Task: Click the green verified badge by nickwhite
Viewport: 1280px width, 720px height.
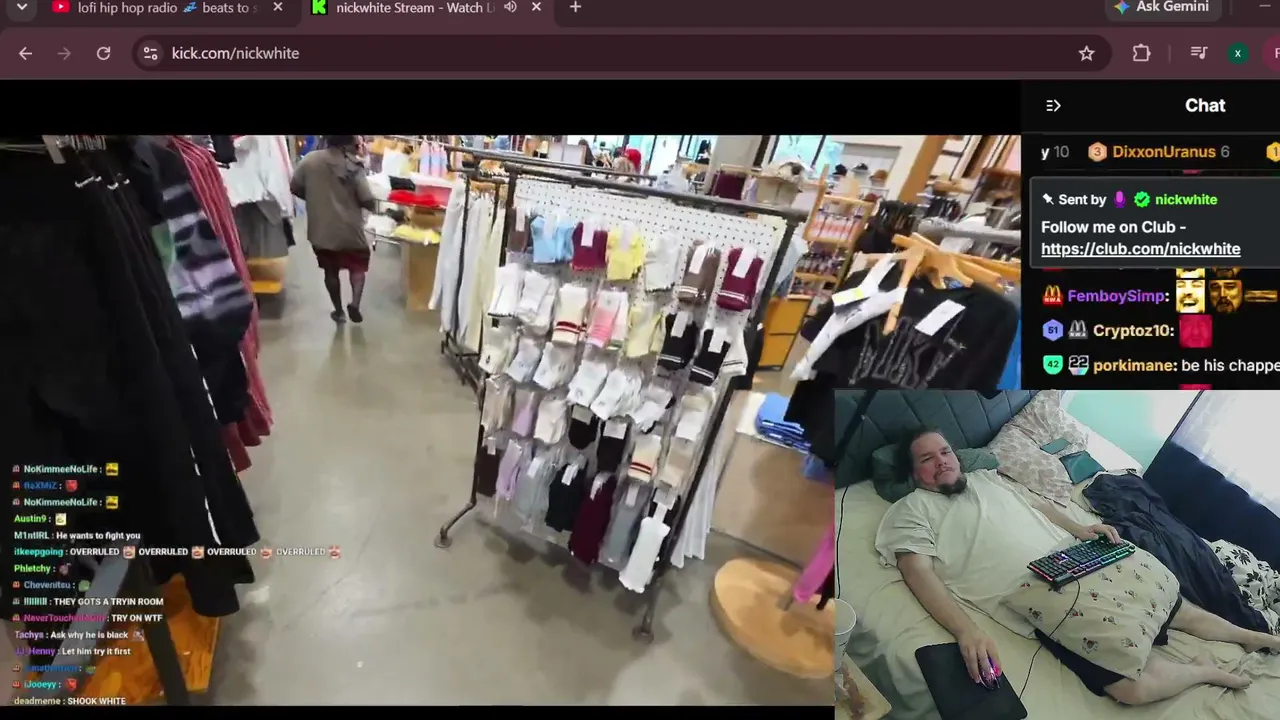Action: (x=1142, y=199)
